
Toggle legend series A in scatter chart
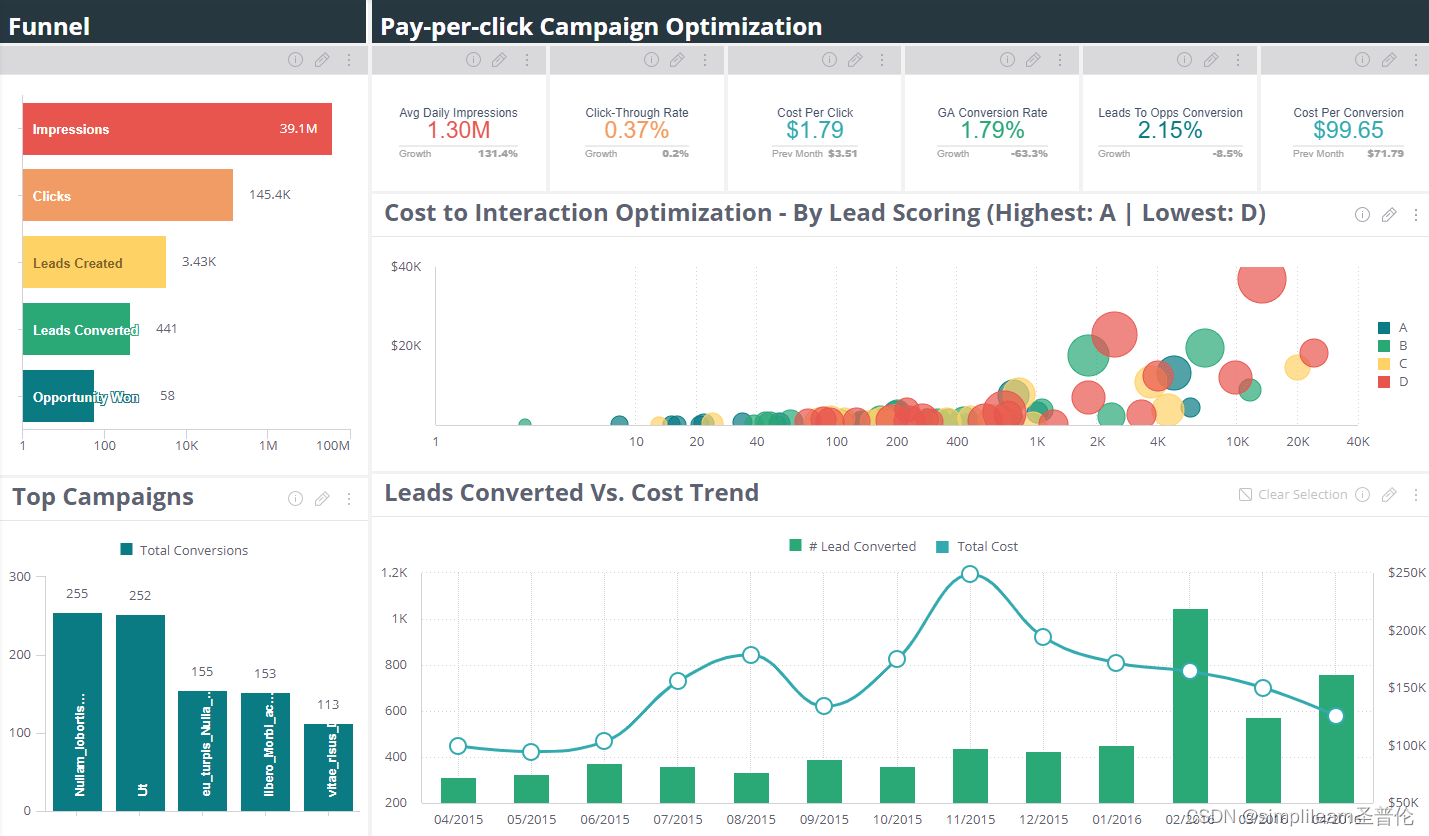pyautogui.click(x=1393, y=328)
